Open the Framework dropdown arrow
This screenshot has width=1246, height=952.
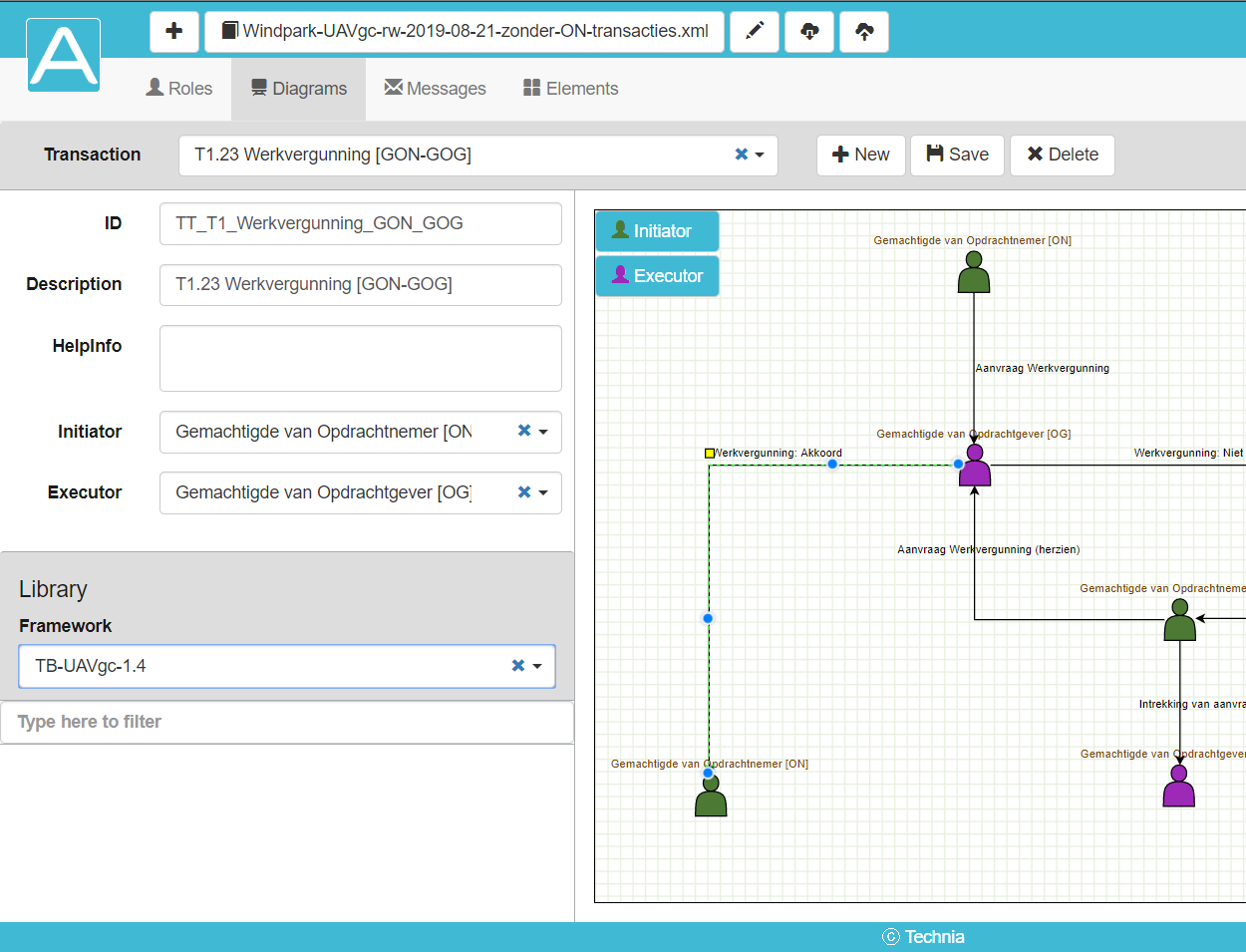click(537, 667)
